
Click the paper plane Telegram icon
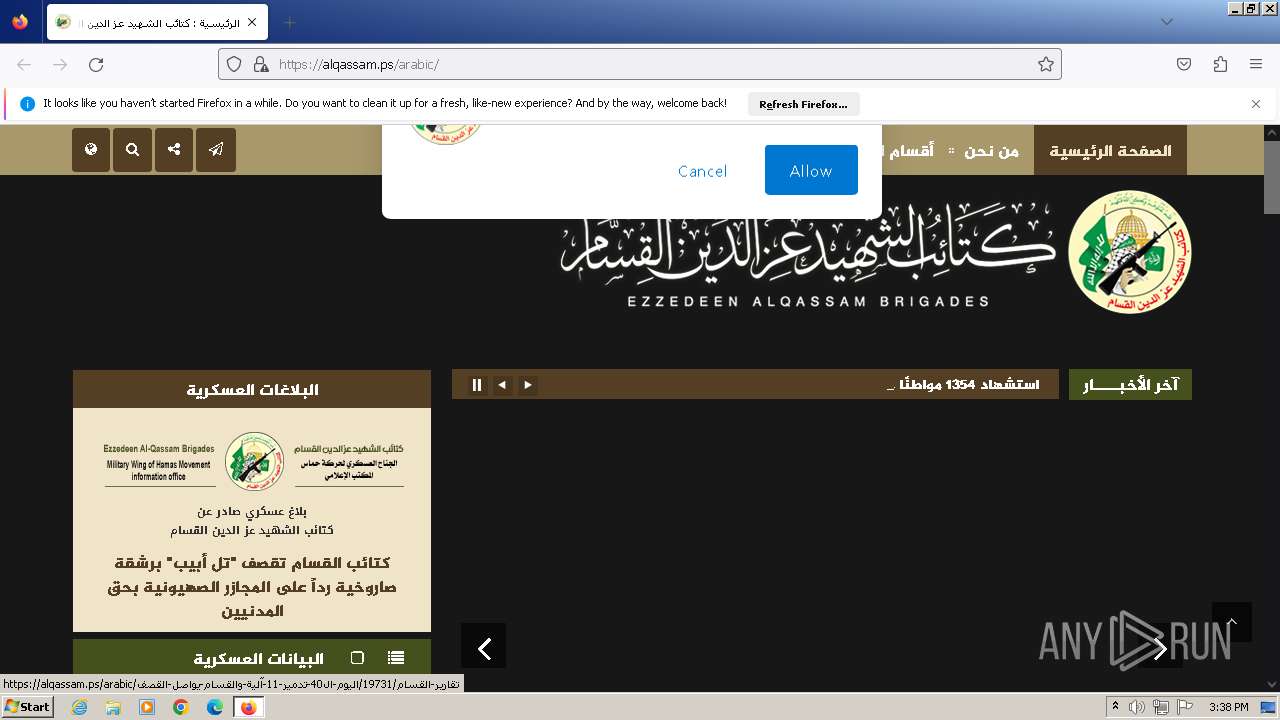click(x=216, y=150)
